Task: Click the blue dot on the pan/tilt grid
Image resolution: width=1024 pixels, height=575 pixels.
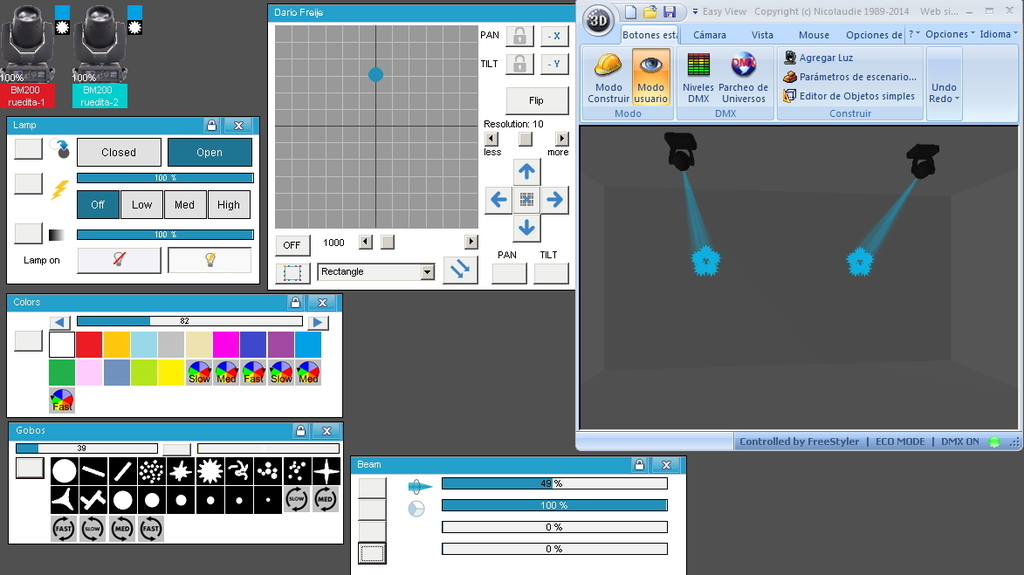Action: pos(376,74)
